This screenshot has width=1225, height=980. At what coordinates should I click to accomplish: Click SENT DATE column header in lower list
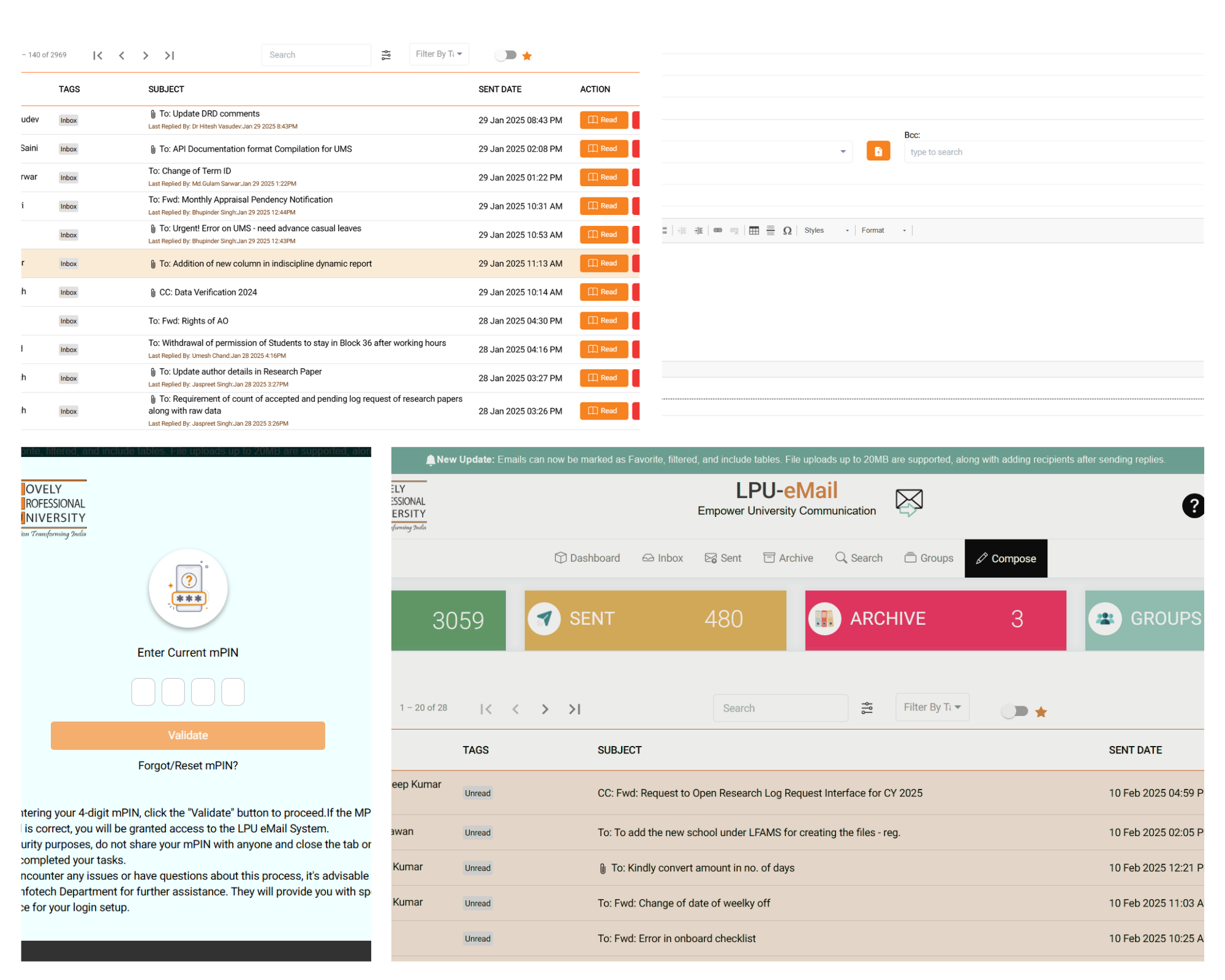coord(1135,750)
